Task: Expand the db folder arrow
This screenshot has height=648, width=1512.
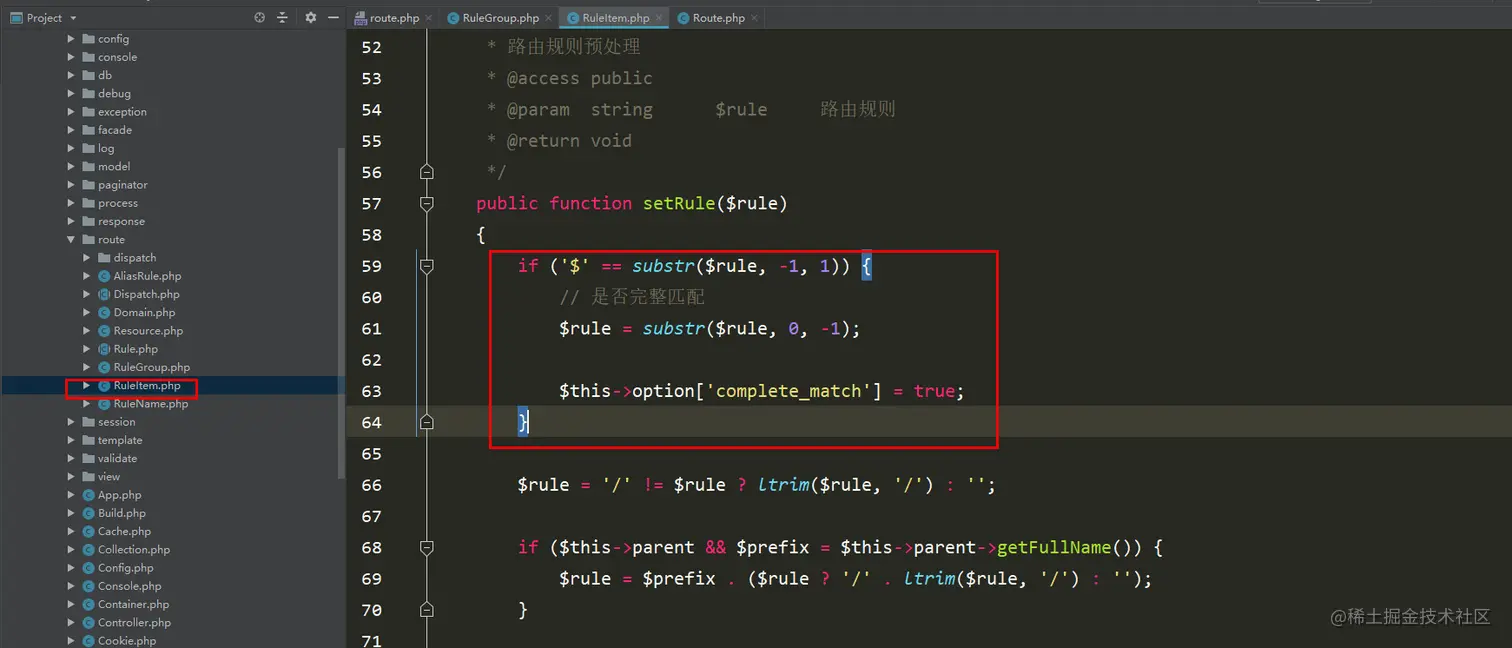Action: (71, 75)
